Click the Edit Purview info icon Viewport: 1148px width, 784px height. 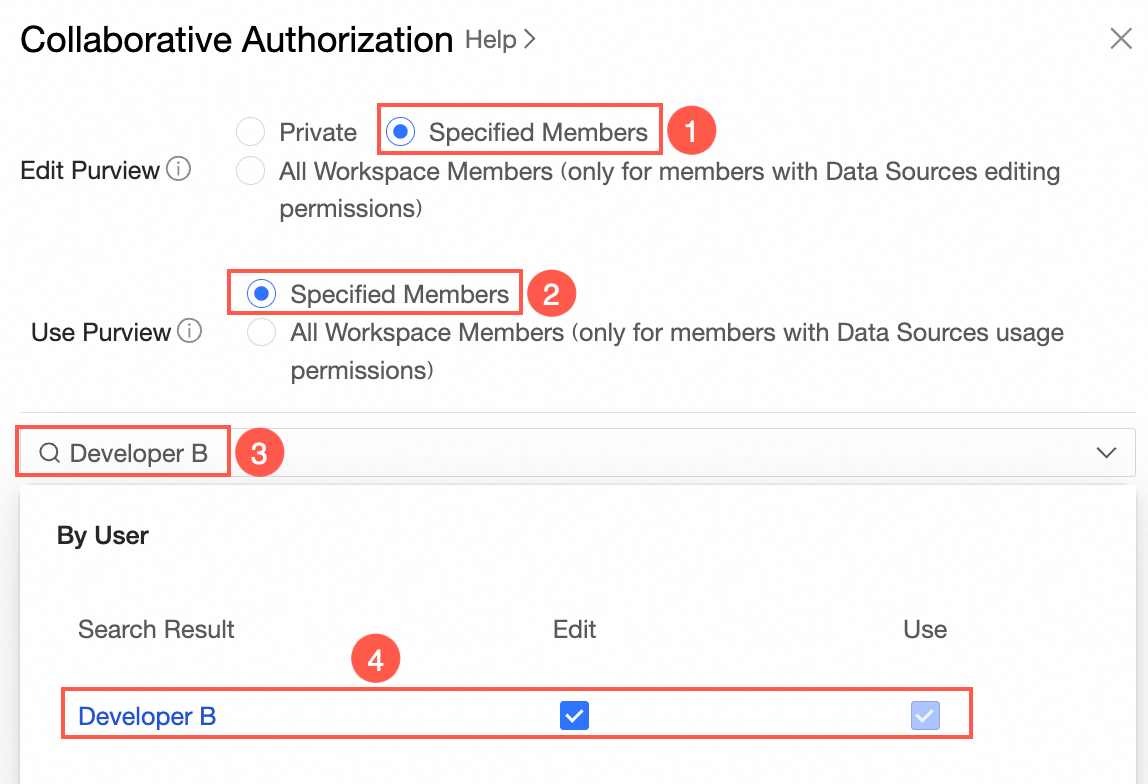pyautogui.click(x=178, y=170)
